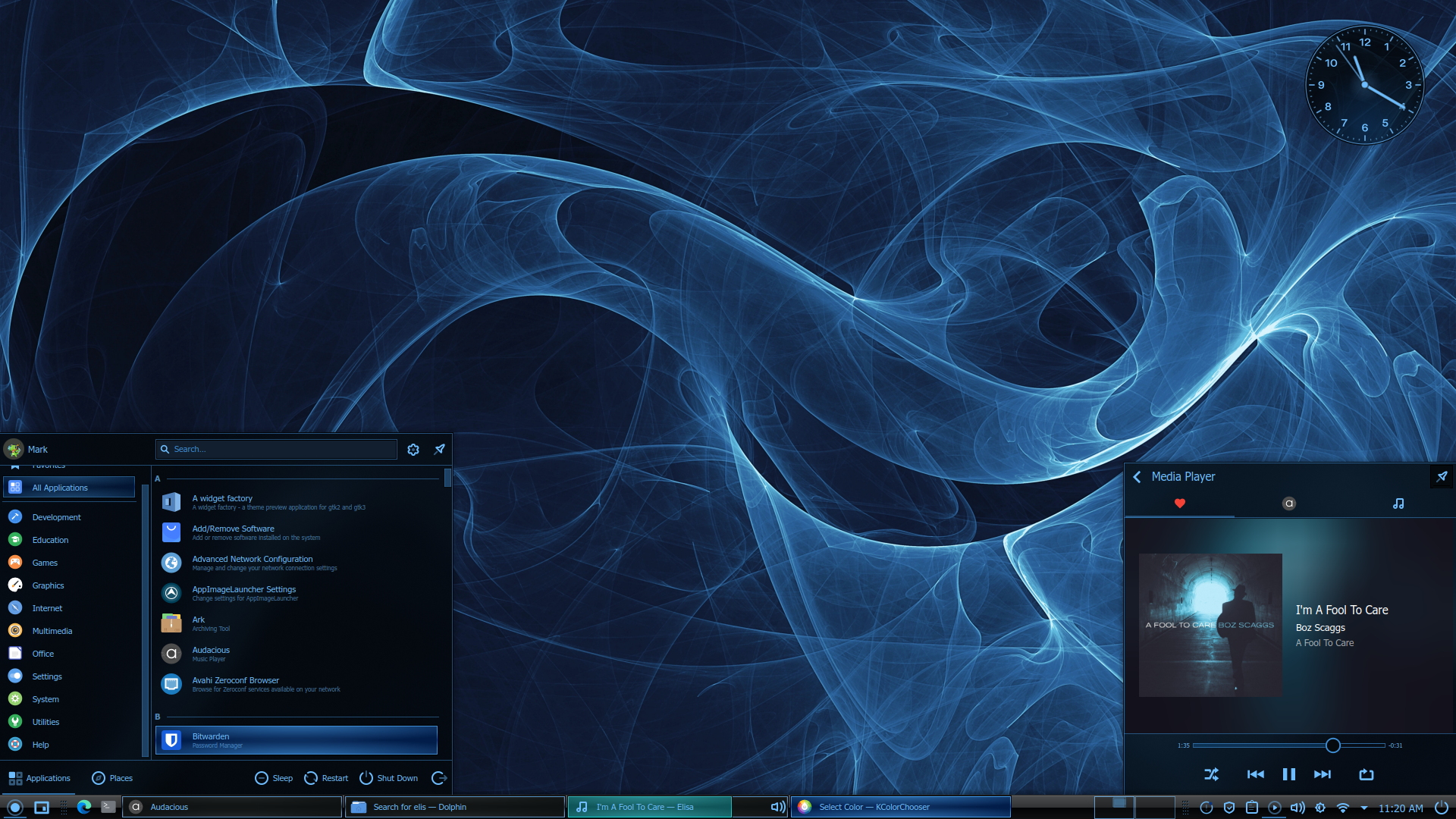Open the Utilities category

[x=69, y=722]
